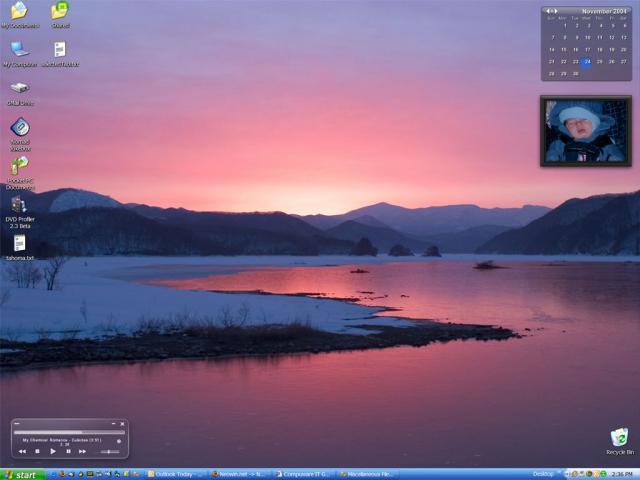The width and height of the screenshot is (640, 480).
Task: Switch to Compuware IT taskbar window
Action: coord(304,475)
